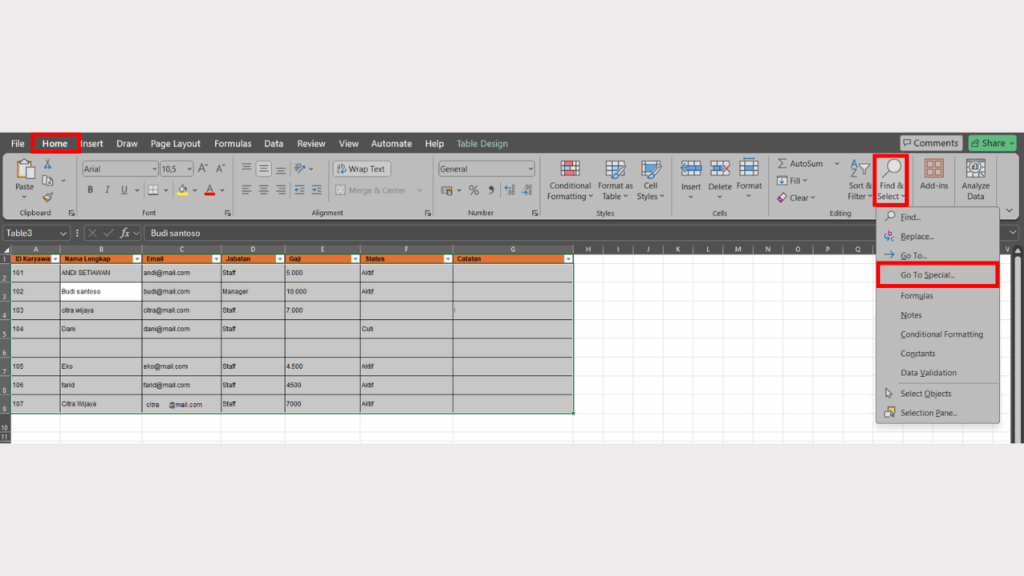
Task: Click the Insert Function fx icon
Action: (125, 233)
